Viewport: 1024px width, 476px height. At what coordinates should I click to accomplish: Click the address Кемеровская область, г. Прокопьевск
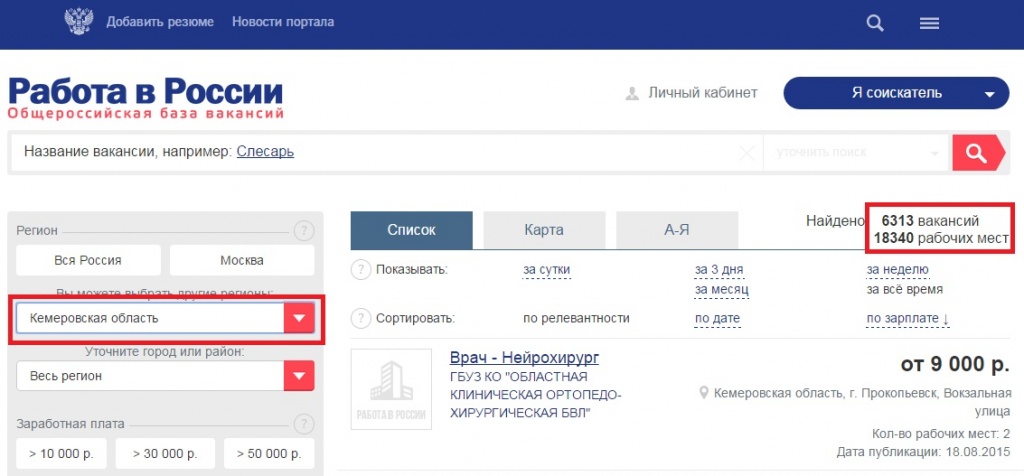[x=862, y=402]
